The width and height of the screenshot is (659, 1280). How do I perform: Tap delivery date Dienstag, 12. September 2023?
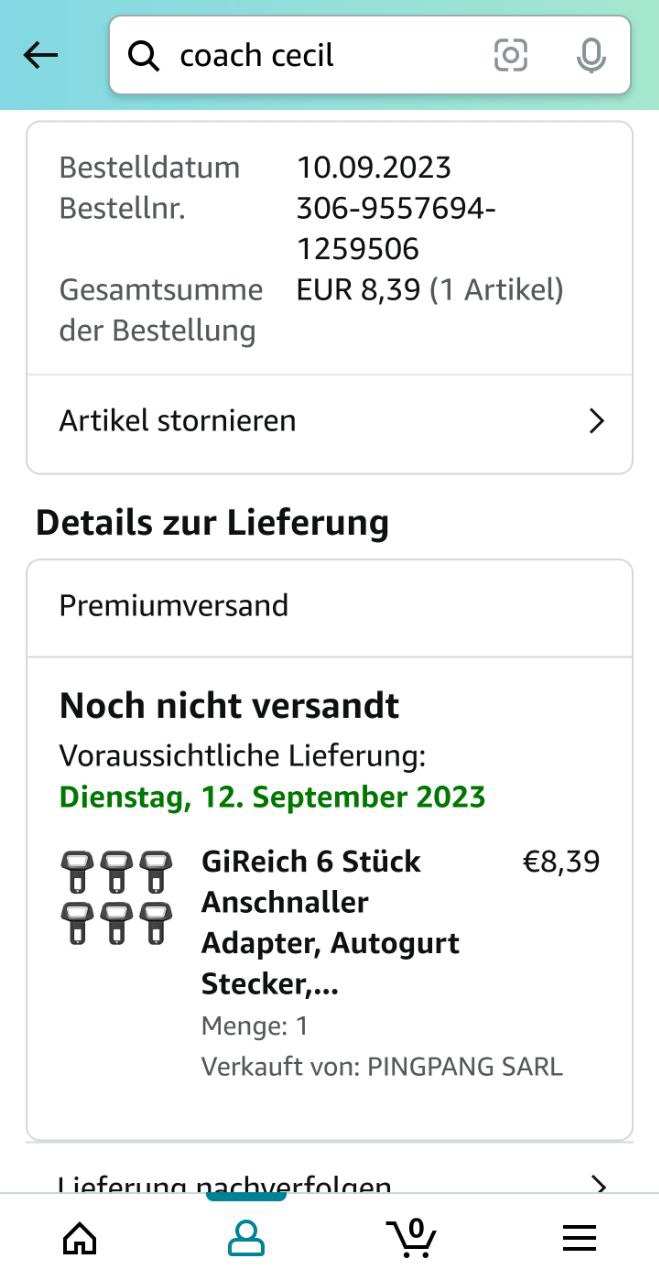coord(272,797)
